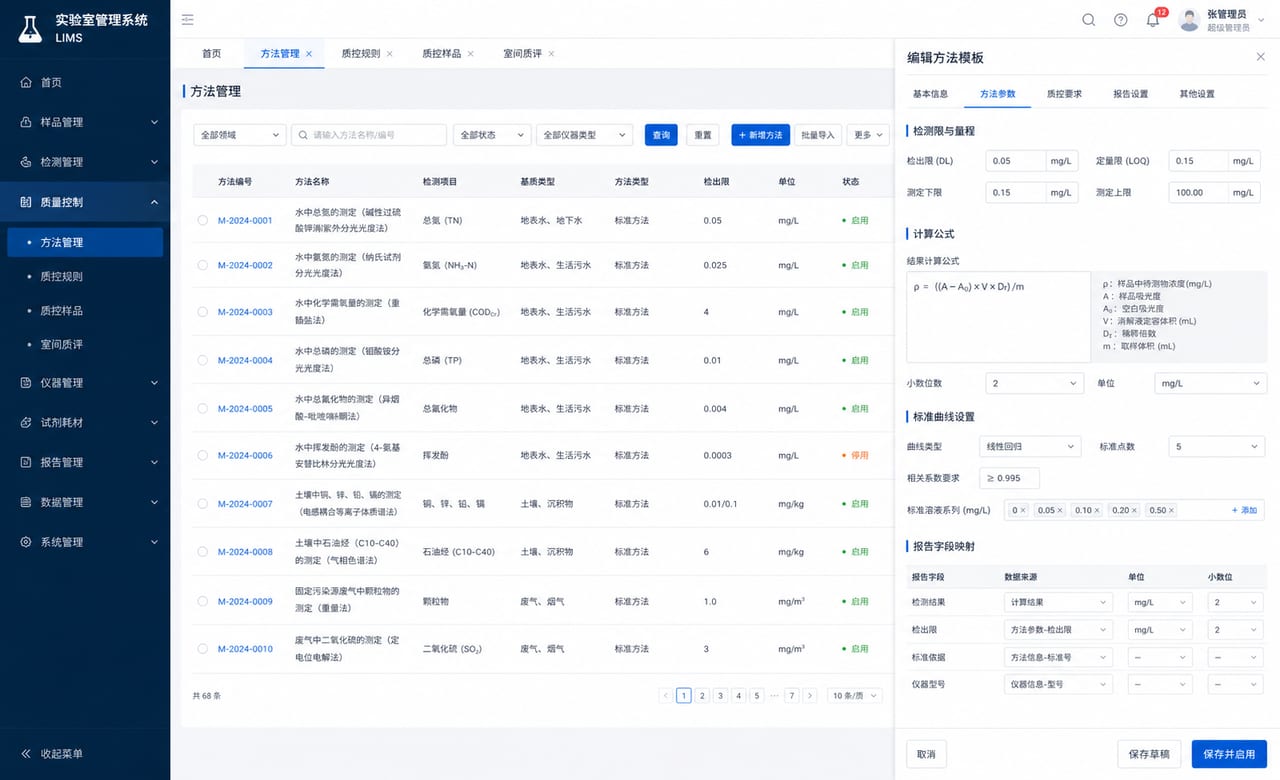Click the 检测管理 sidebar icon
Image resolution: width=1280 pixels, height=780 pixels.
point(27,162)
